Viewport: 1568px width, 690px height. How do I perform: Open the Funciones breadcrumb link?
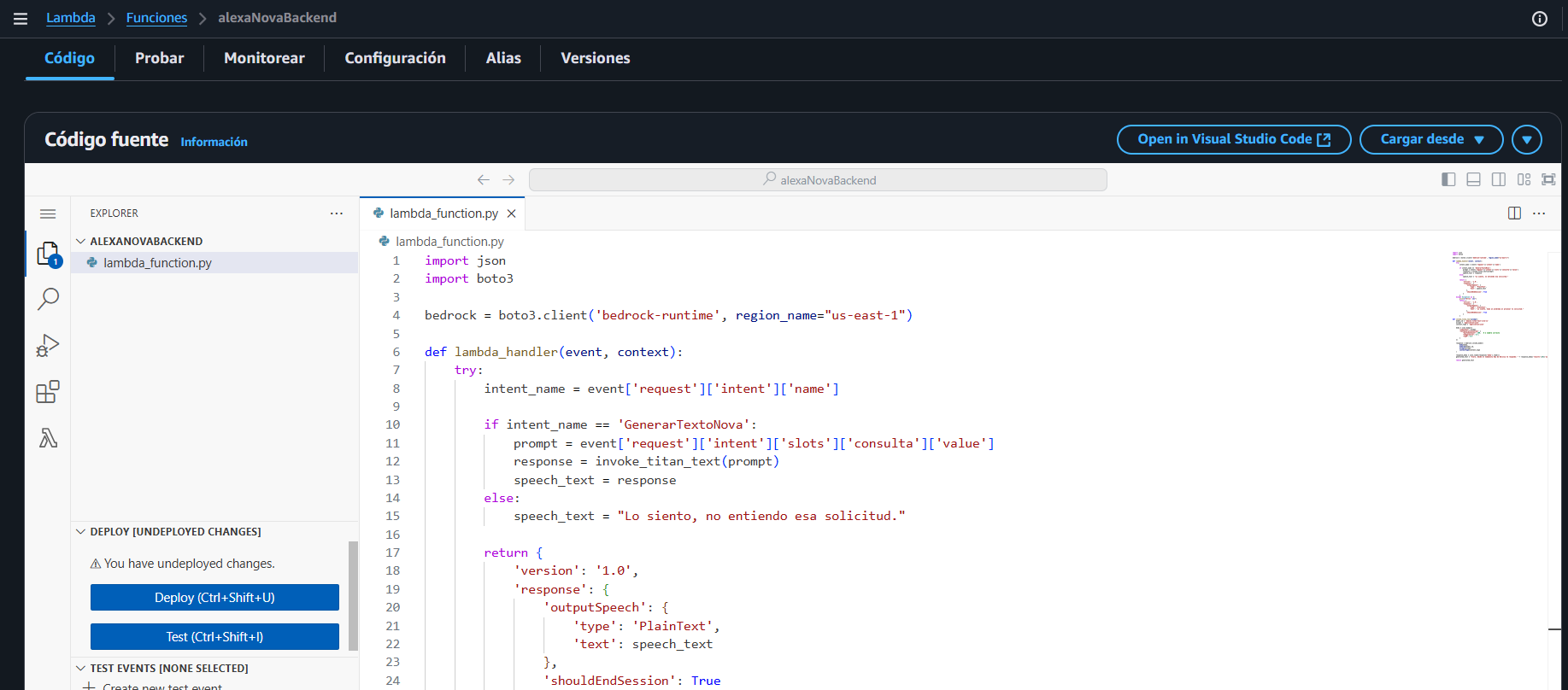pos(156,18)
